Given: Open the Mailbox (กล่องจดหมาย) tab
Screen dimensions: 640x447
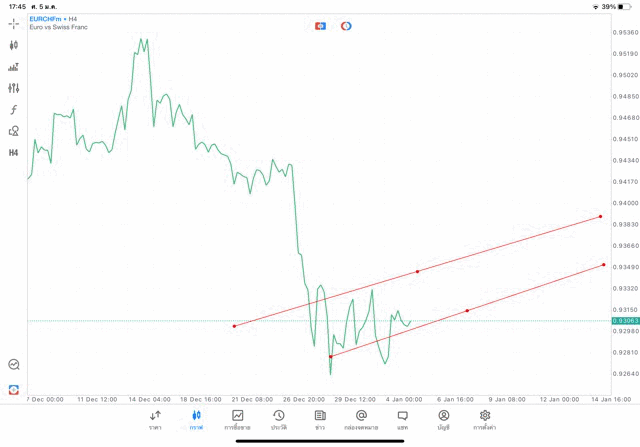Looking at the screenshot, I should 361,419.
